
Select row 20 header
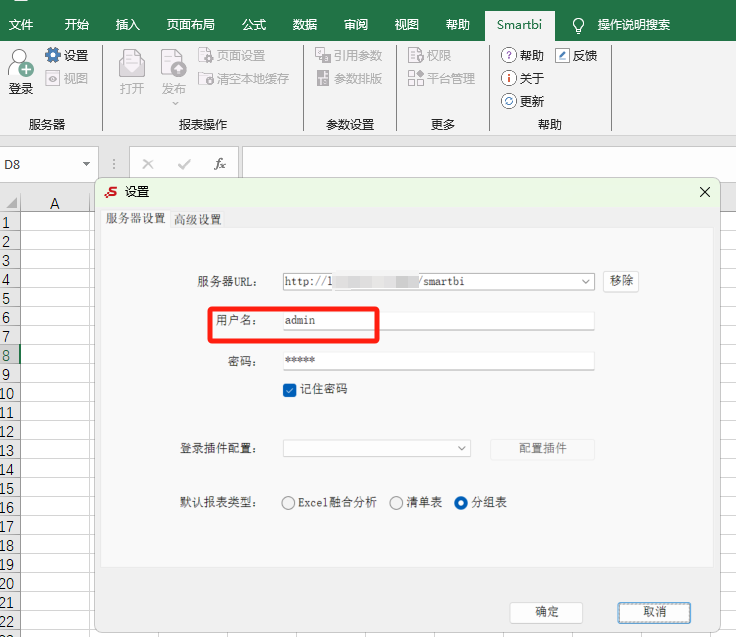10,583
